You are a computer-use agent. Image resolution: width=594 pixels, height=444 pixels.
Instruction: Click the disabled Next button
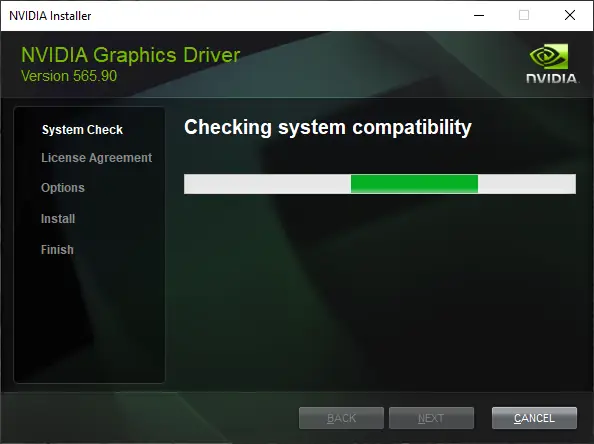[x=431, y=418]
